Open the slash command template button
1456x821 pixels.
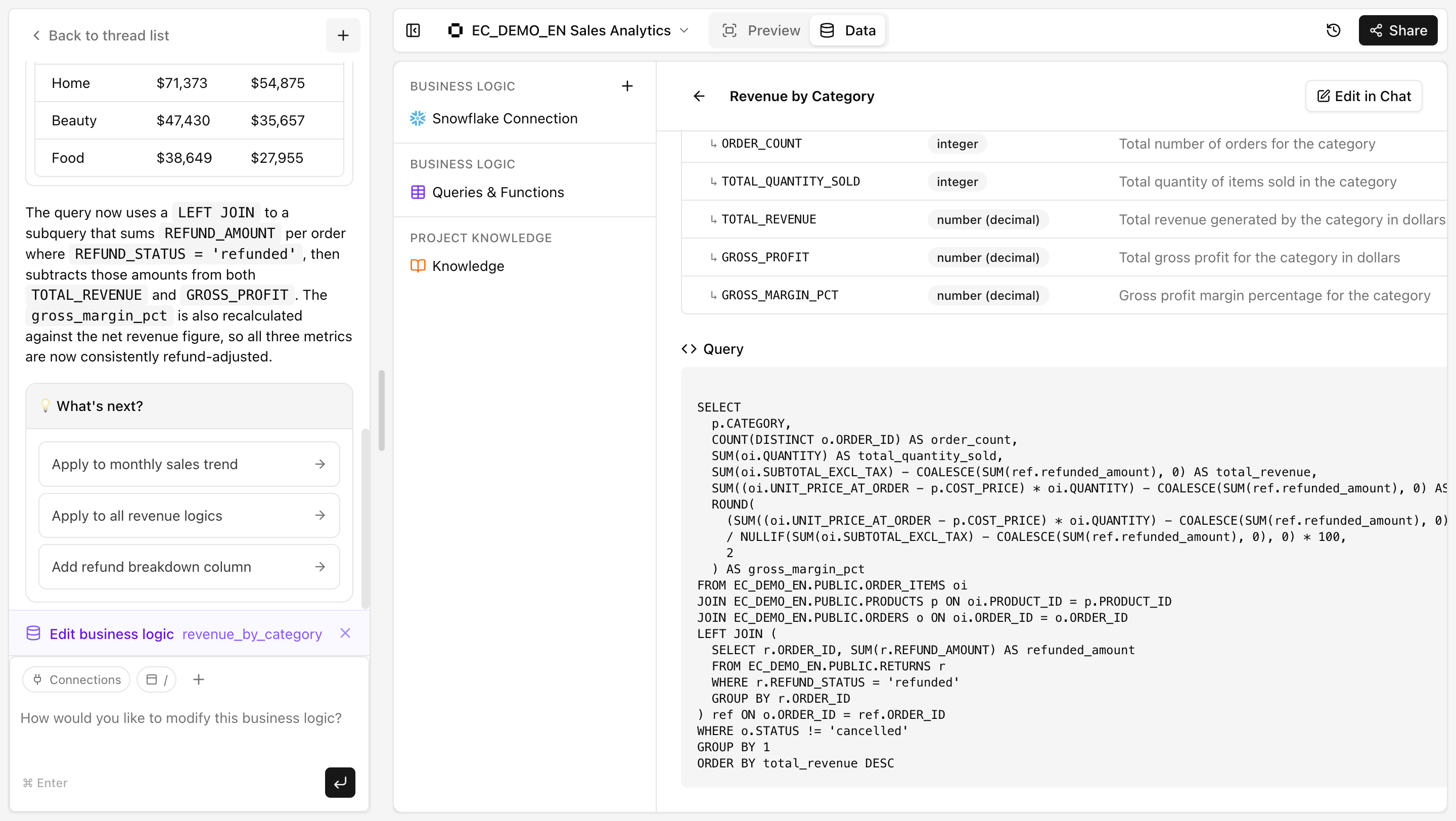pos(157,680)
